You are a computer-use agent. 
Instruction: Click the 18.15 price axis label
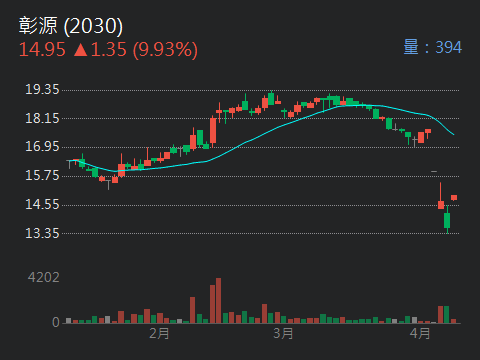[42, 118]
